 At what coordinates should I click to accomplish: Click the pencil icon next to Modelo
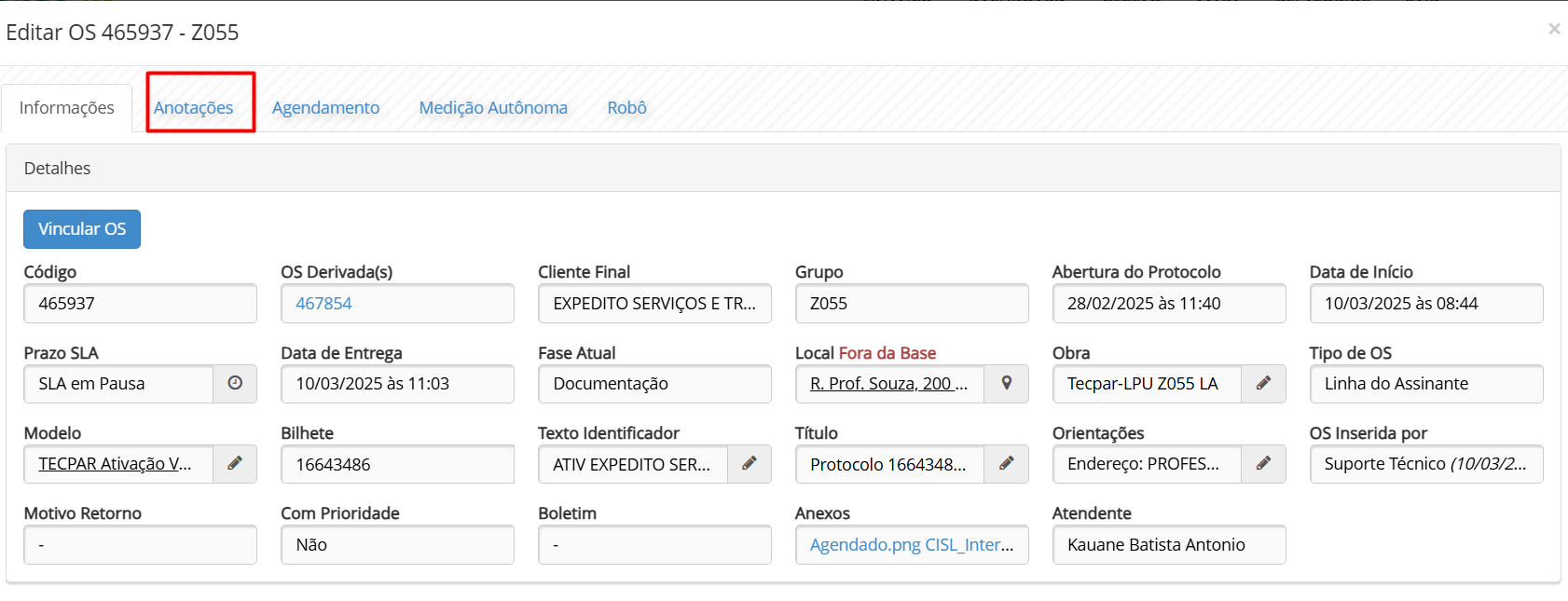pos(235,463)
